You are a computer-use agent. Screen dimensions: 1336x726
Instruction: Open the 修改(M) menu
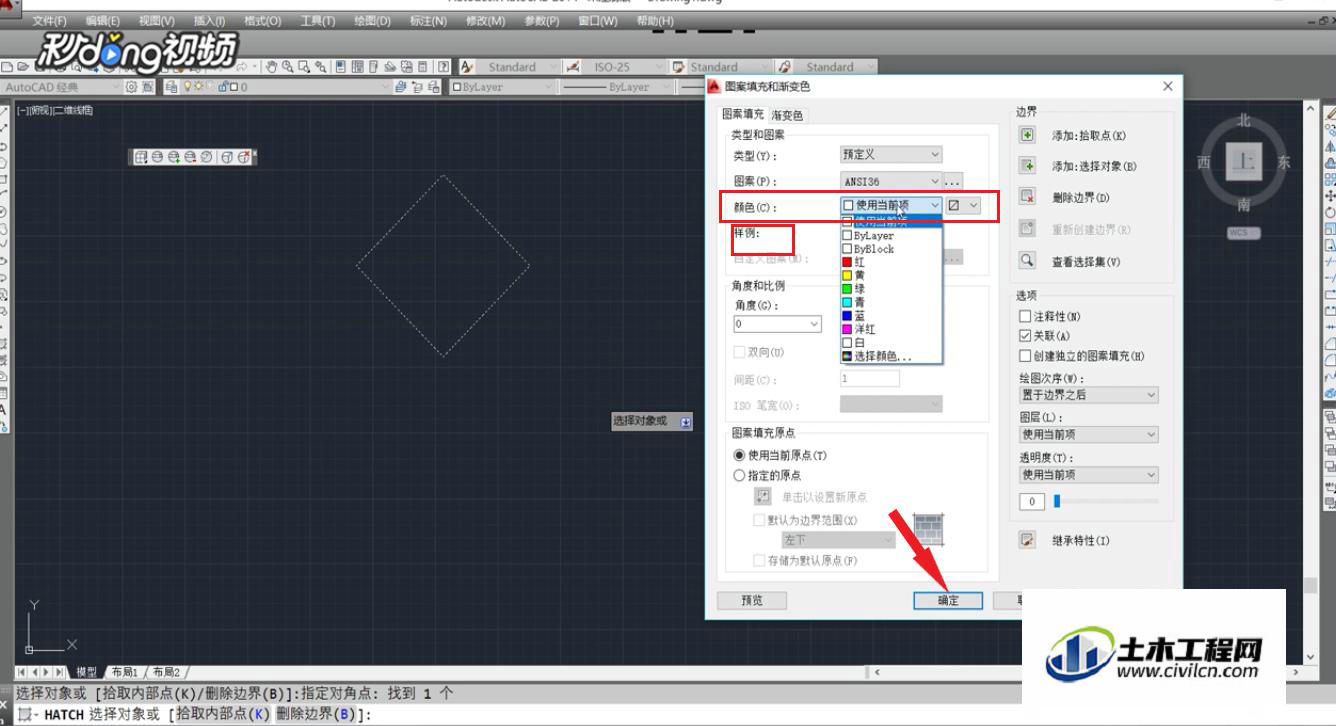coord(484,21)
